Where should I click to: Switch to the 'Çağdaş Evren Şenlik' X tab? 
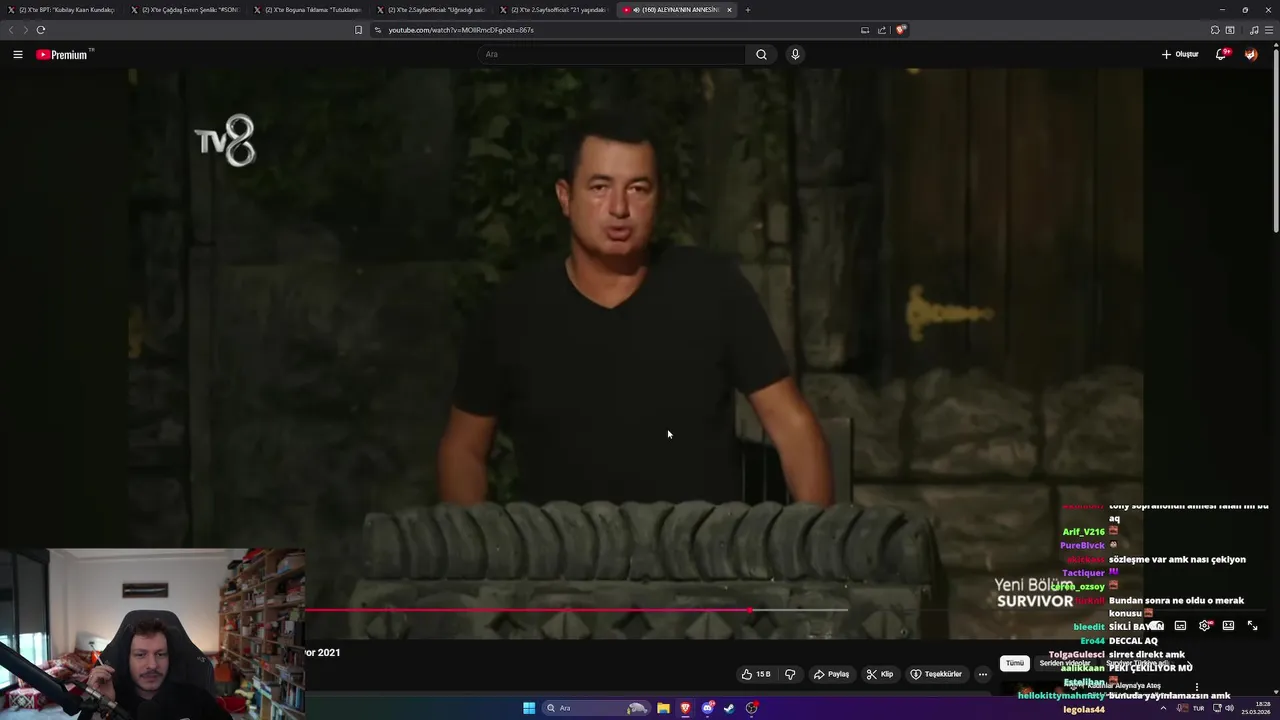pos(186,10)
